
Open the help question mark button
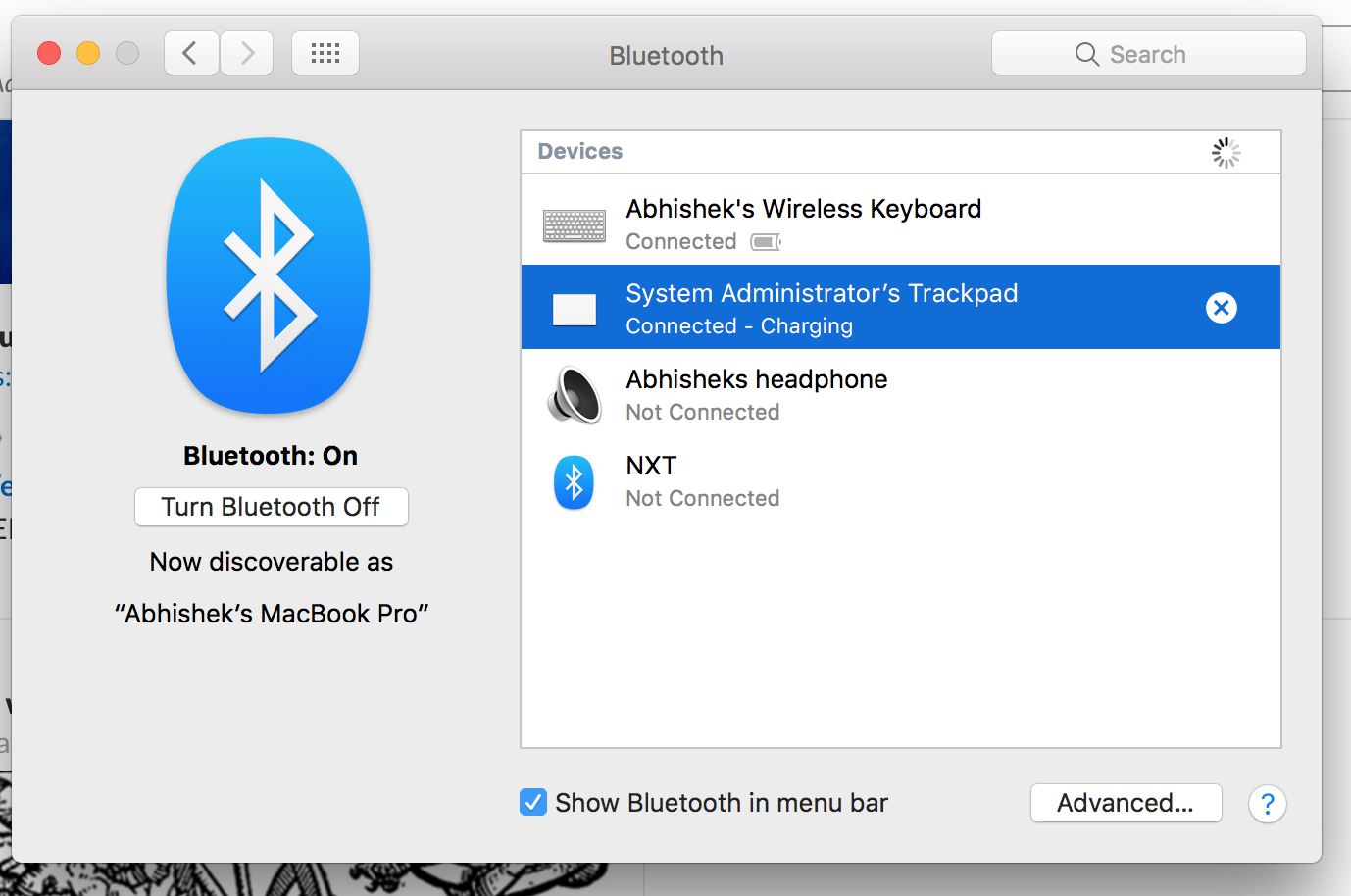click(x=1267, y=804)
